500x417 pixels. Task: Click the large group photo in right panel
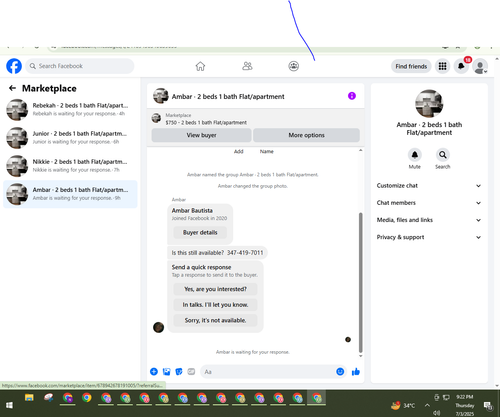[x=429, y=103]
